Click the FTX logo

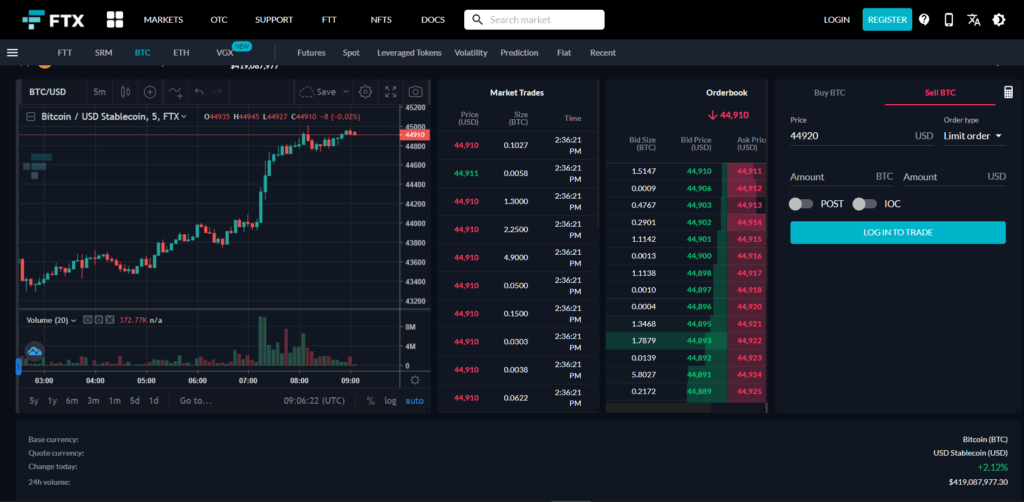[53, 20]
